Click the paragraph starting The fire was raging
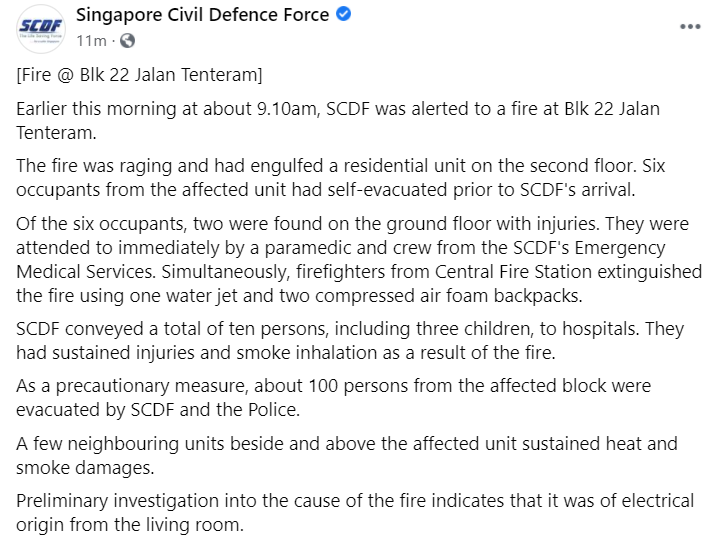The width and height of the screenshot is (727, 548). [348, 174]
